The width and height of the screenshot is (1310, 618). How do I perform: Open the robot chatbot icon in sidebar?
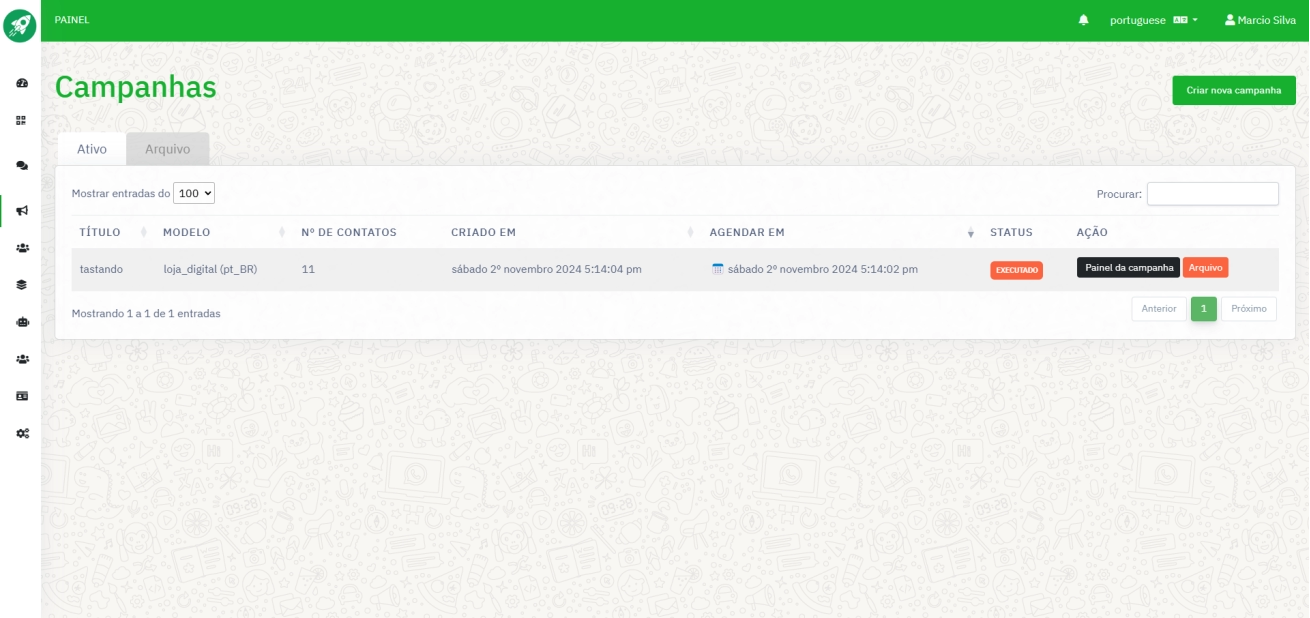tap(22, 322)
